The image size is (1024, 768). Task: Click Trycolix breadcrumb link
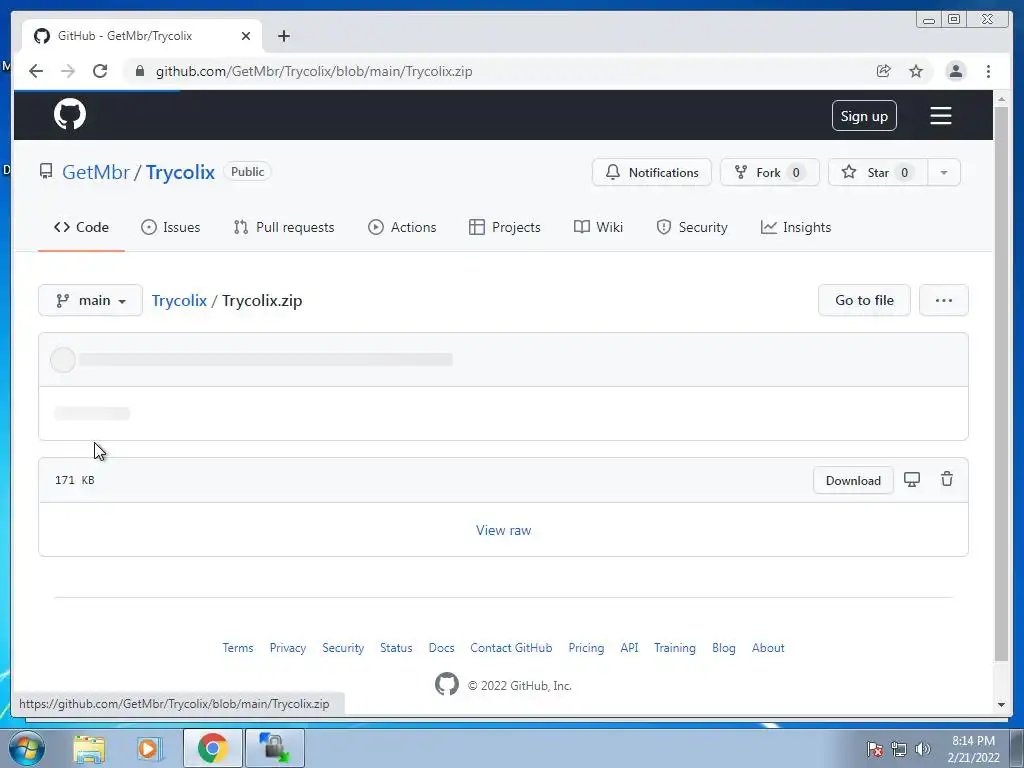pos(179,300)
